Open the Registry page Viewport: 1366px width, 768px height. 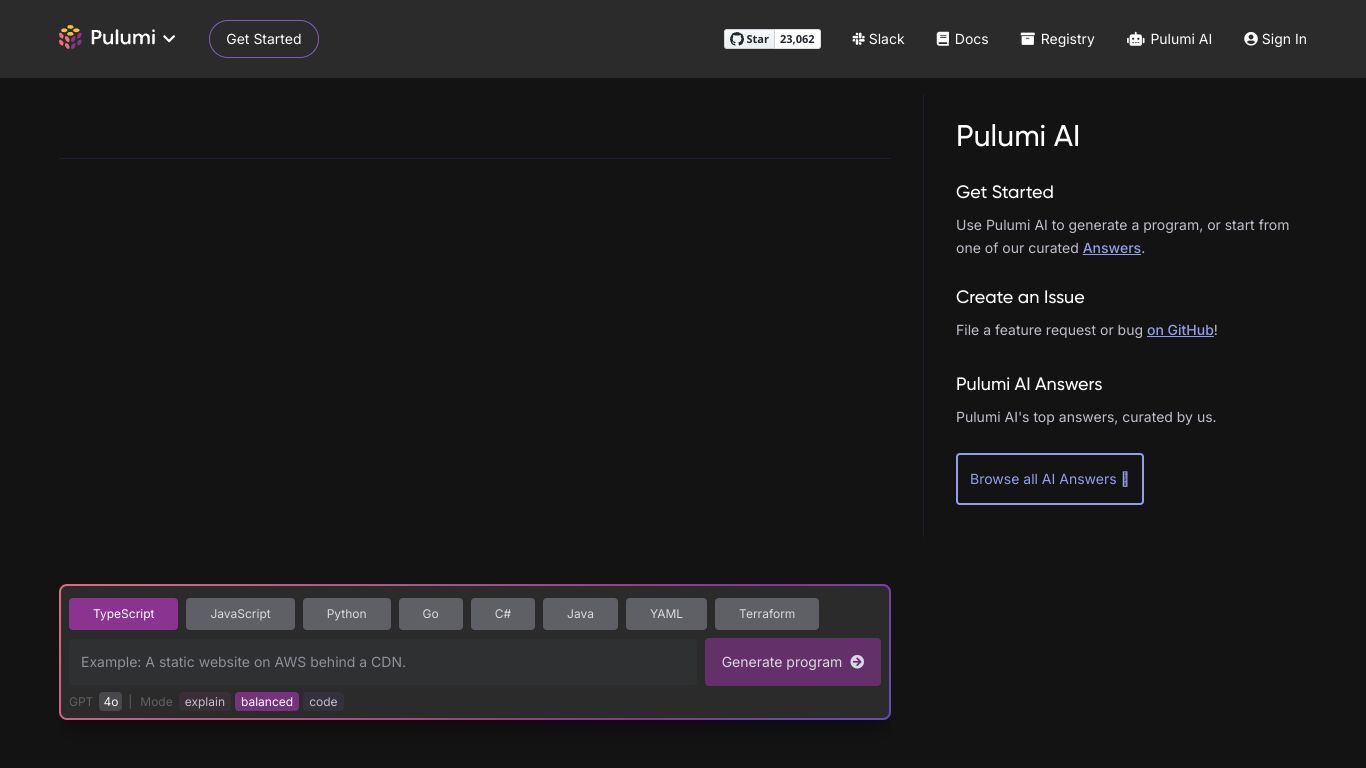(x=1057, y=39)
